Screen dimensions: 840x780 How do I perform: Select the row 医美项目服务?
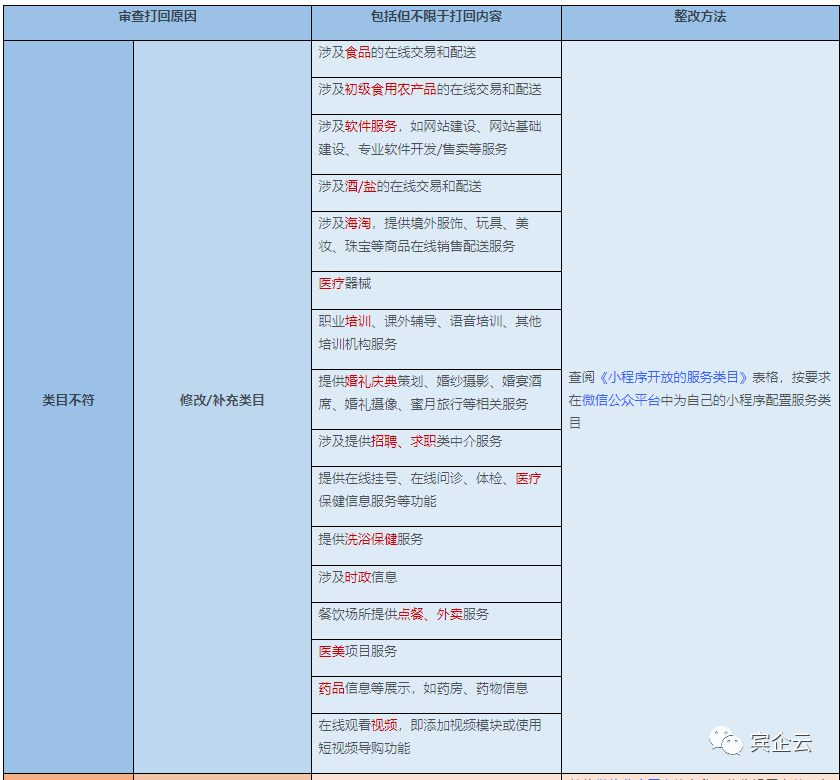(436, 658)
